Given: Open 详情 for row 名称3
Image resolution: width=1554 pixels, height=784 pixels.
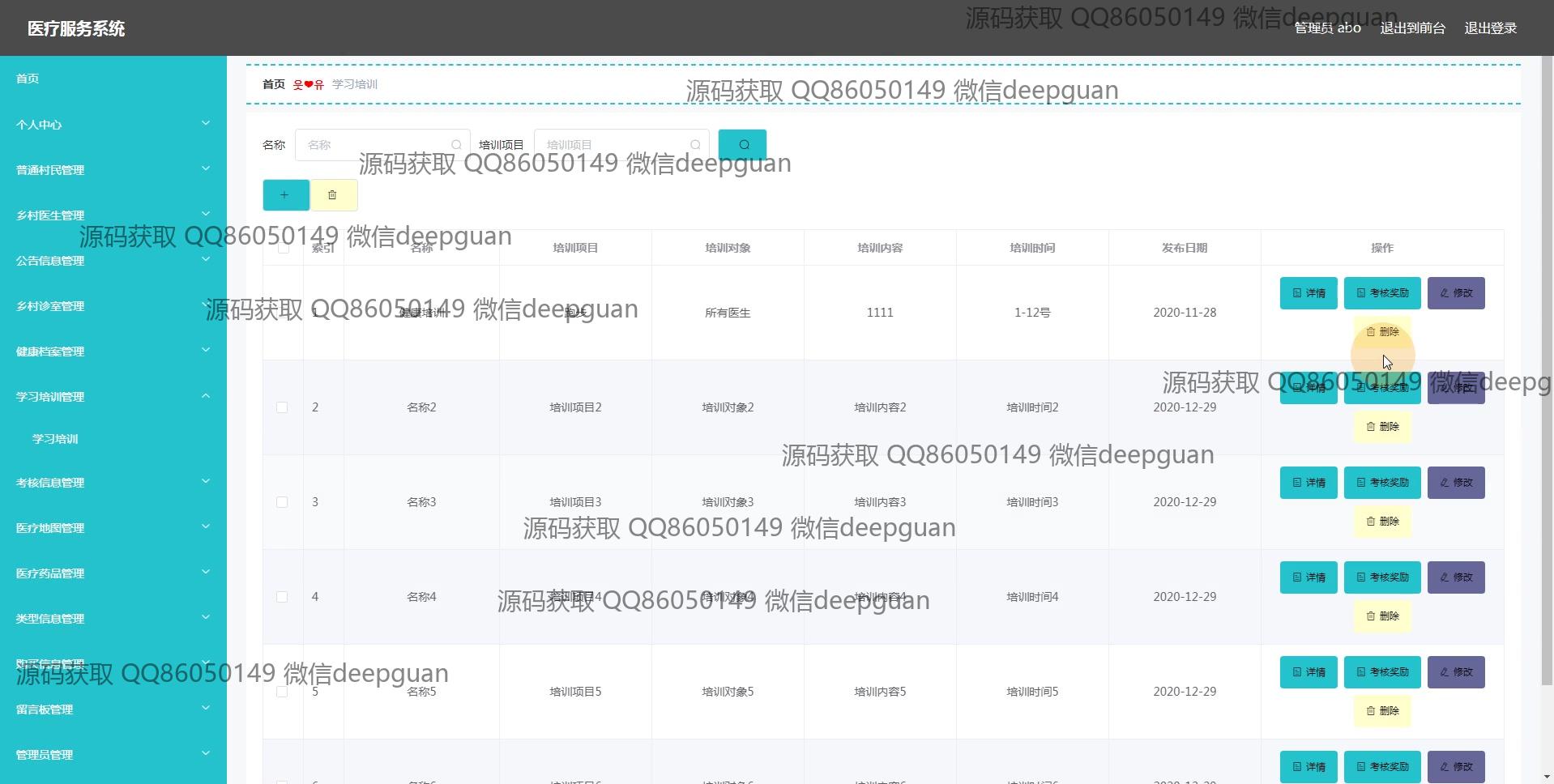Looking at the screenshot, I should (x=1309, y=483).
